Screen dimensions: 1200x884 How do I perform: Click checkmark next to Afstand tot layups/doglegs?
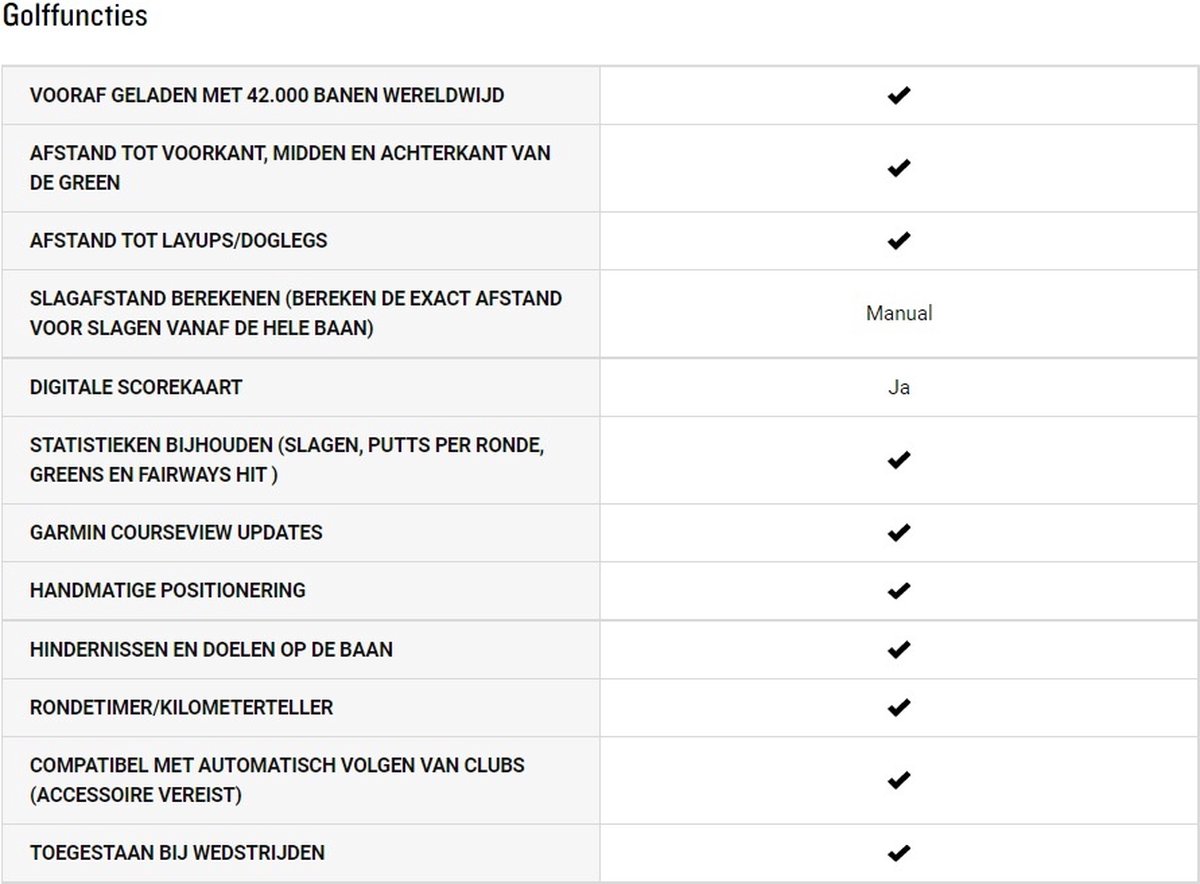899,241
